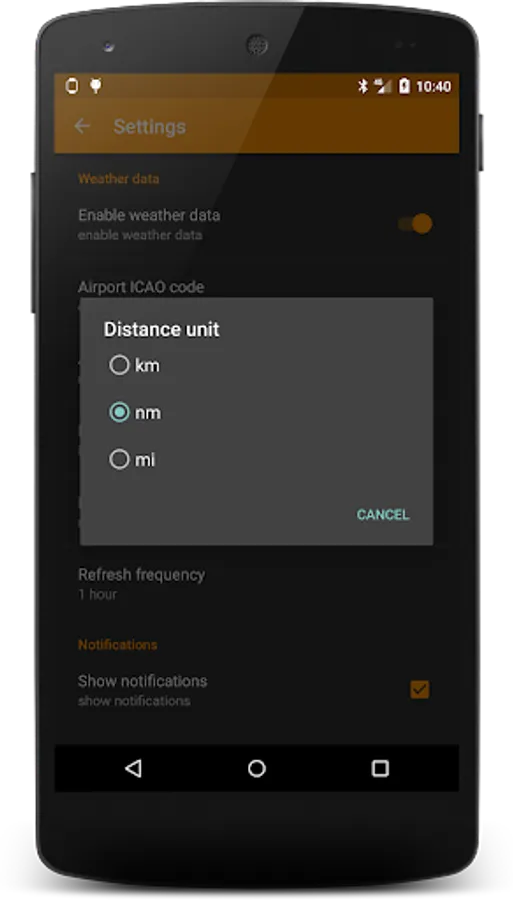The width and height of the screenshot is (513, 900).
Task: Tap the Distance unit dialog title
Action: (161, 329)
